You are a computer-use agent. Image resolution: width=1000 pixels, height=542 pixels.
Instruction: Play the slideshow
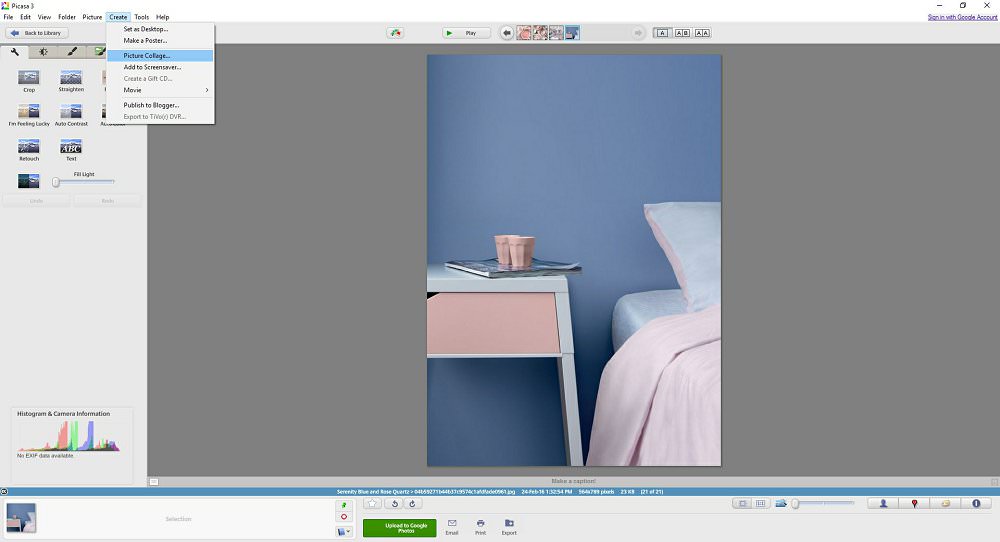tap(467, 33)
